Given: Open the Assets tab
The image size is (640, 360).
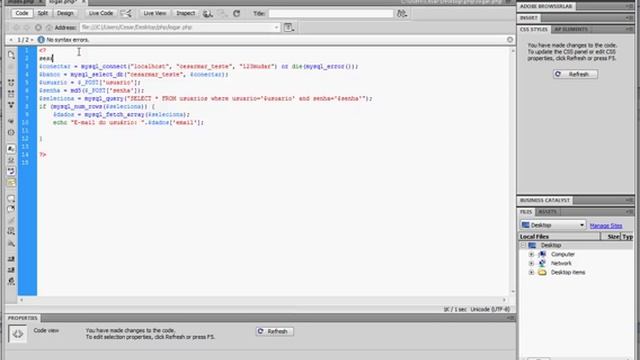Looking at the screenshot, I should click(548, 212).
